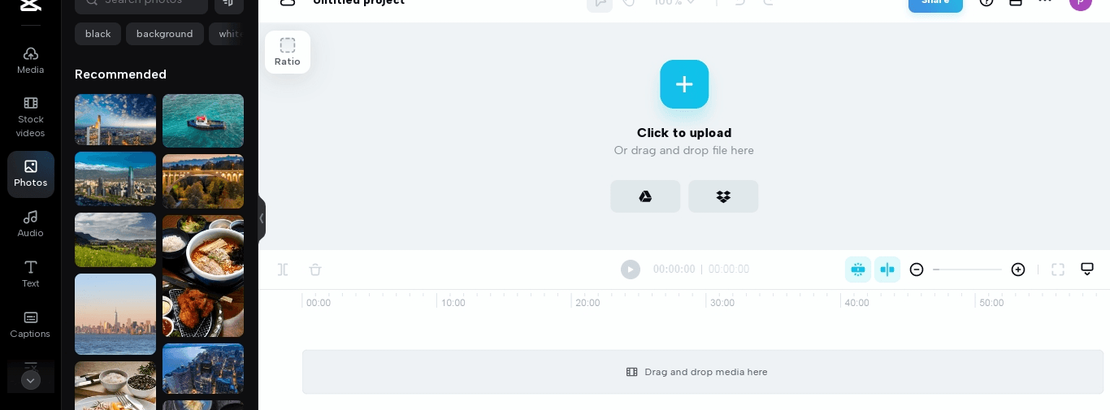Select the pointer select tool
This screenshot has height=410, width=1110.
(600, 3)
